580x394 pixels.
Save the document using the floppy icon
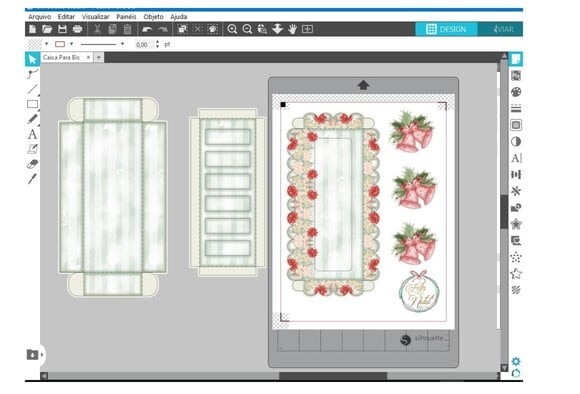[x=63, y=29]
